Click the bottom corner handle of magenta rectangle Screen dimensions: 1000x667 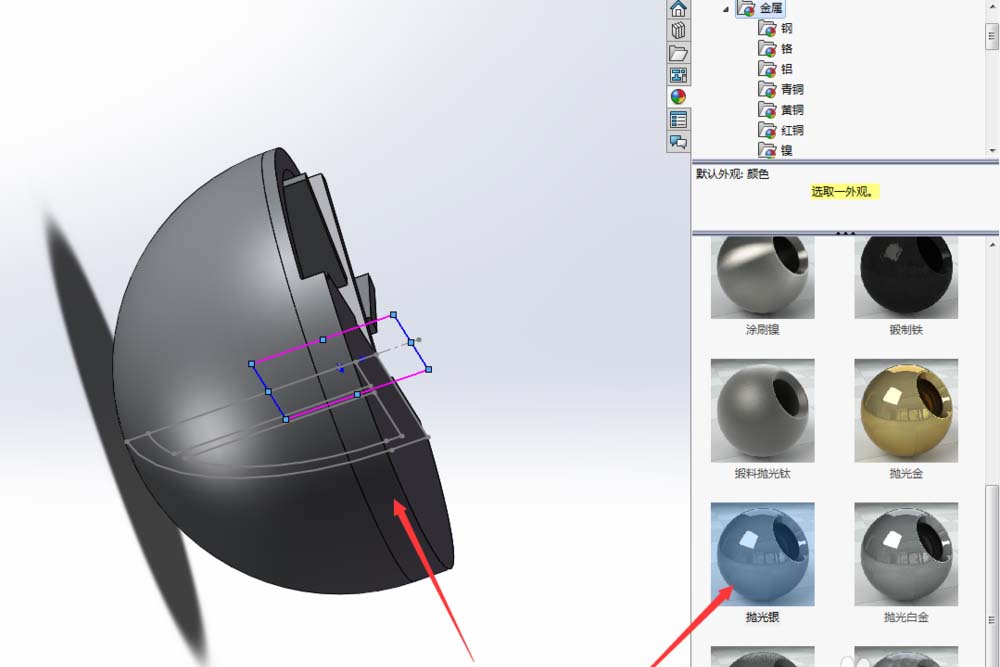tap(286, 419)
